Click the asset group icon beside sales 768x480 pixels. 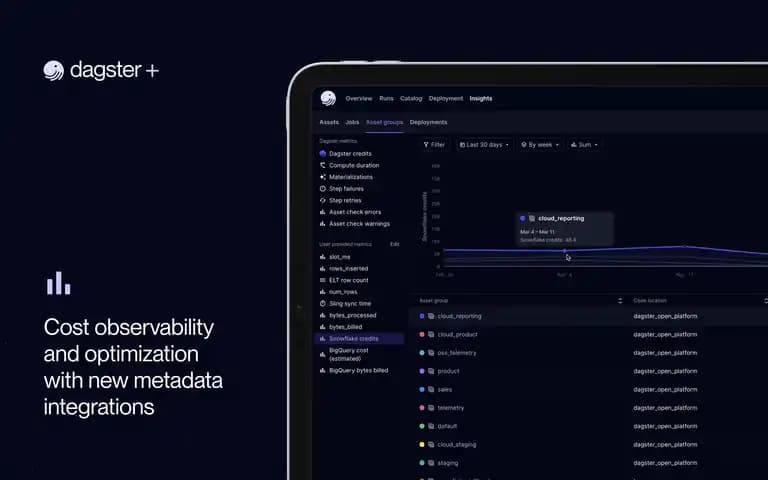click(431, 389)
